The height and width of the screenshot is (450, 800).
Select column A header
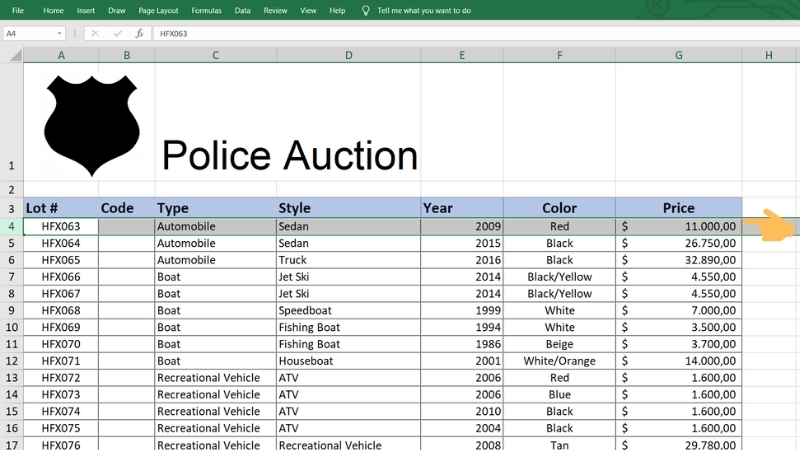61,55
